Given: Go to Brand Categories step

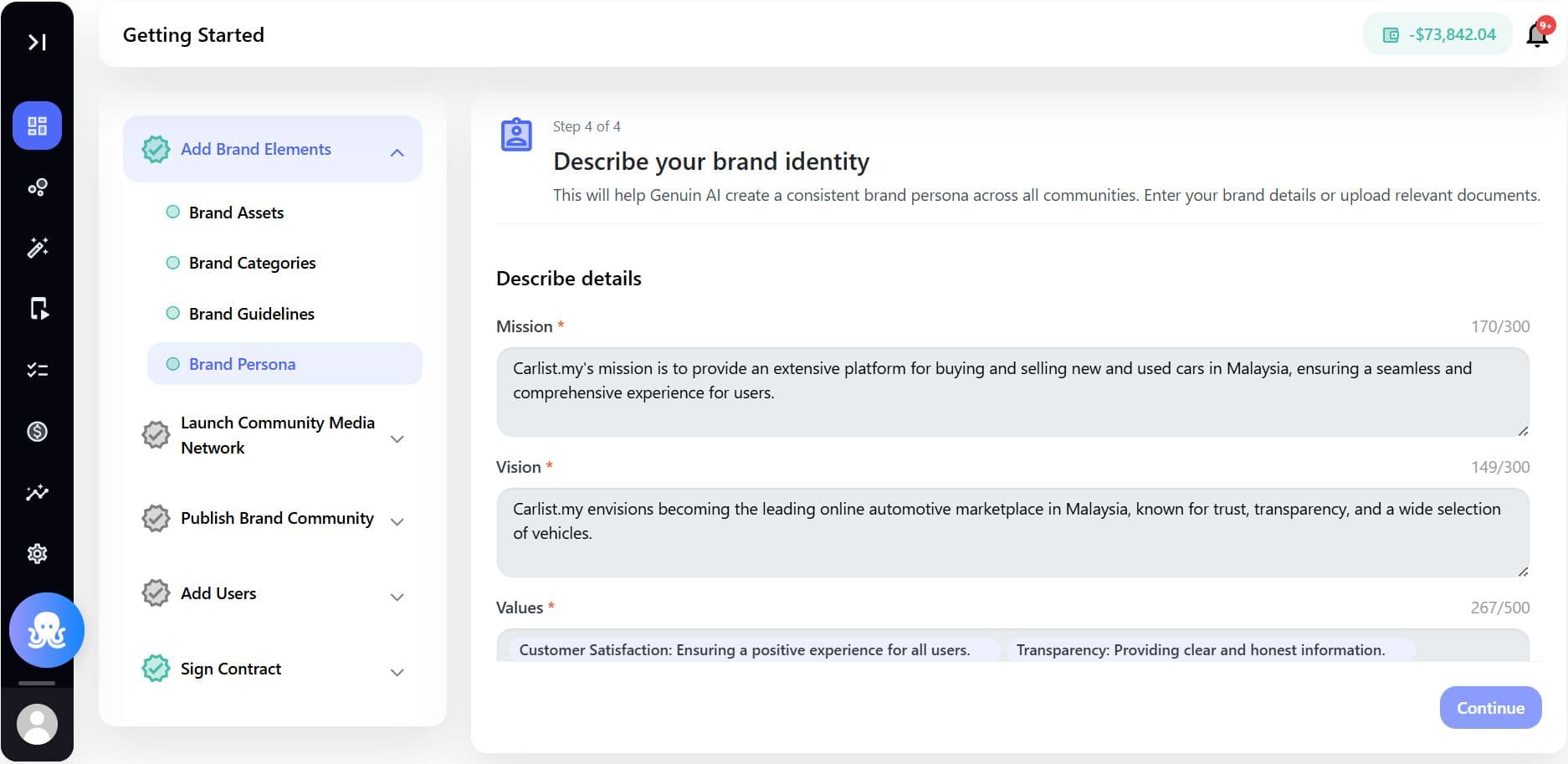Looking at the screenshot, I should (252, 263).
